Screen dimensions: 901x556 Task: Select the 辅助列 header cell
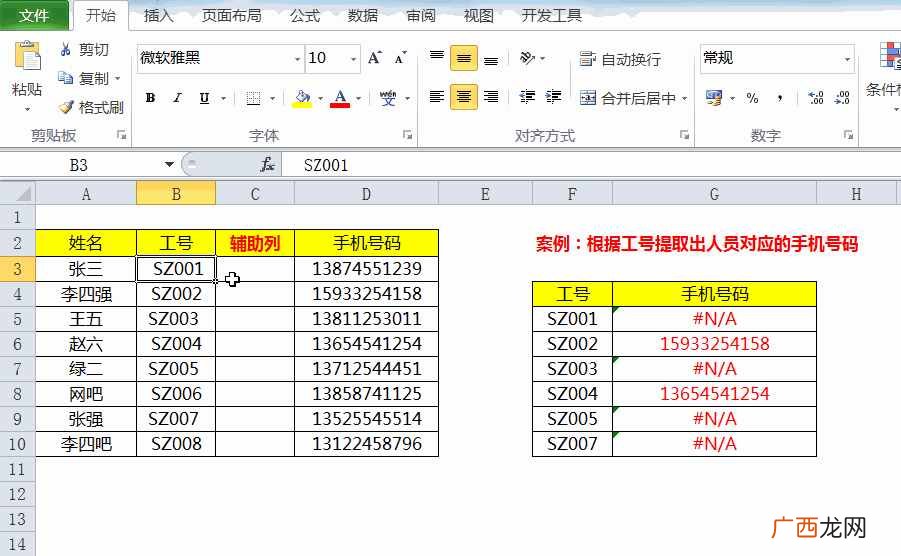pyautogui.click(x=255, y=244)
